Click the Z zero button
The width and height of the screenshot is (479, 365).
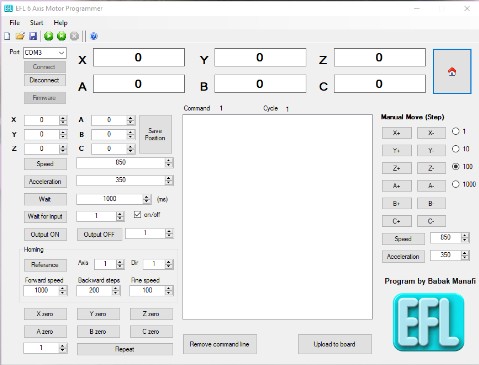pyautogui.click(x=151, y=314)
